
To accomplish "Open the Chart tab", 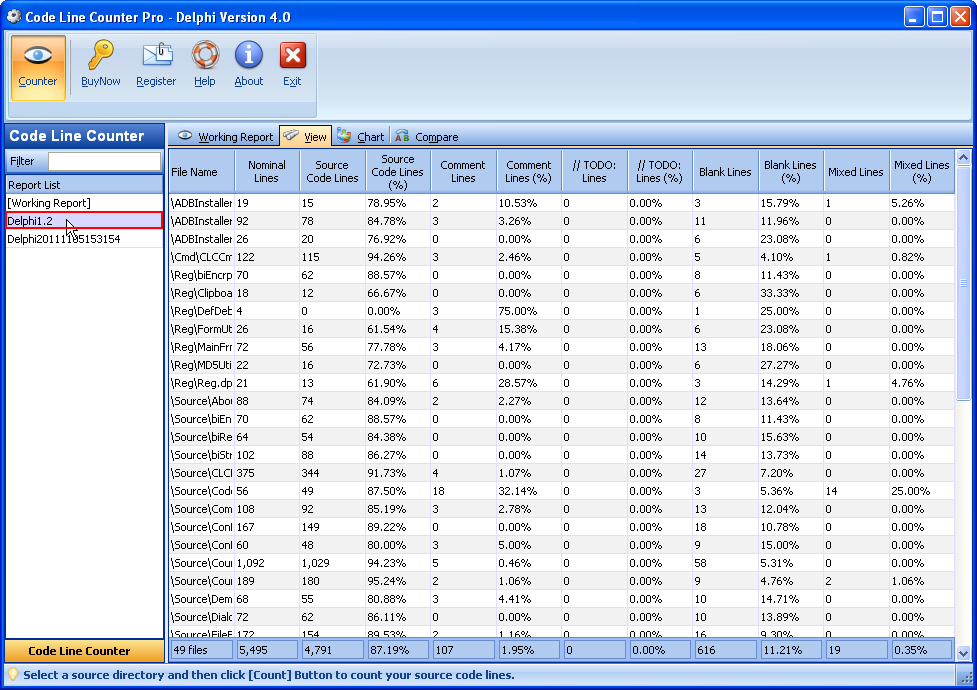I will coord(360,137).
